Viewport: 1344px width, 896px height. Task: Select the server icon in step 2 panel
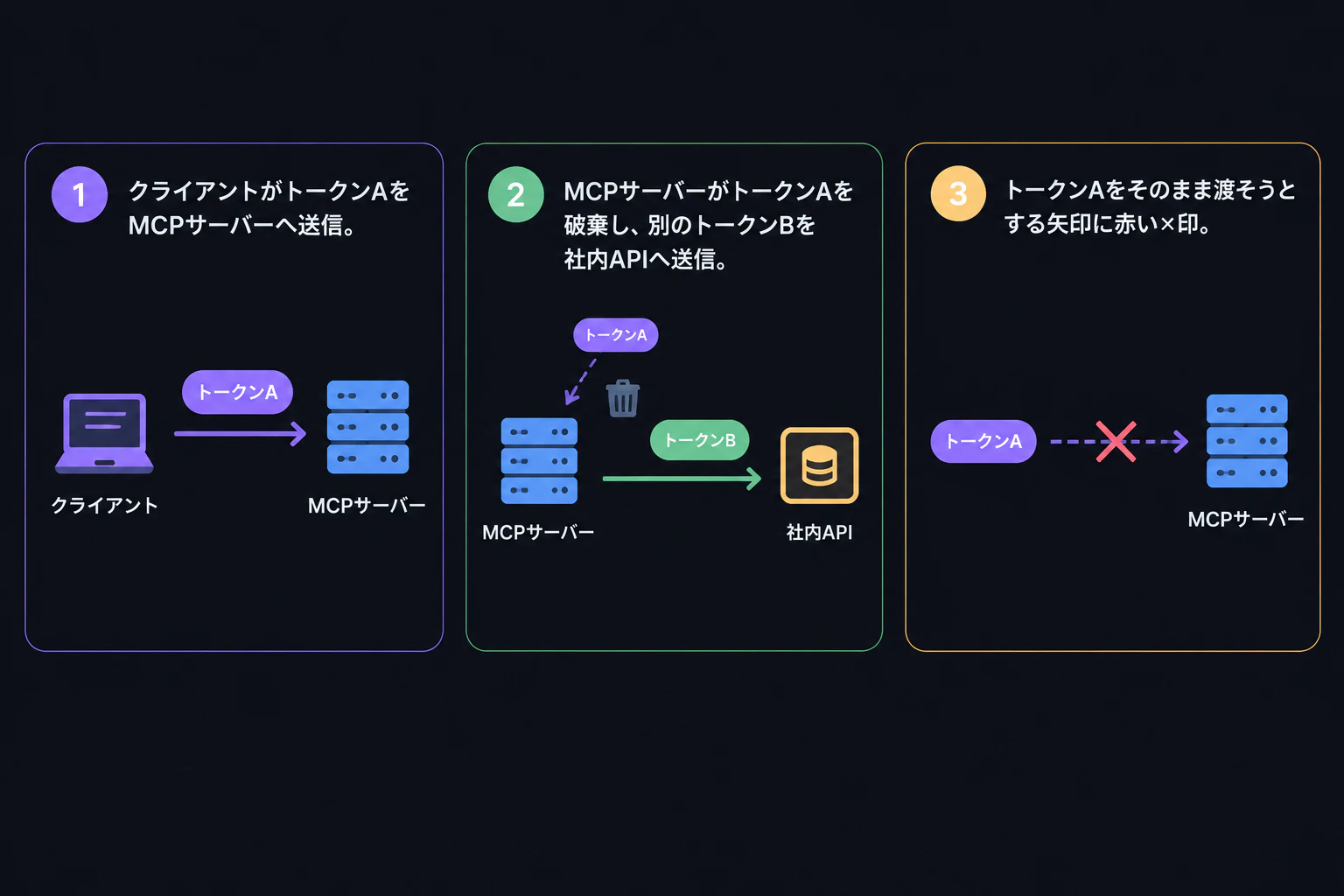click(x=539, y=460)
